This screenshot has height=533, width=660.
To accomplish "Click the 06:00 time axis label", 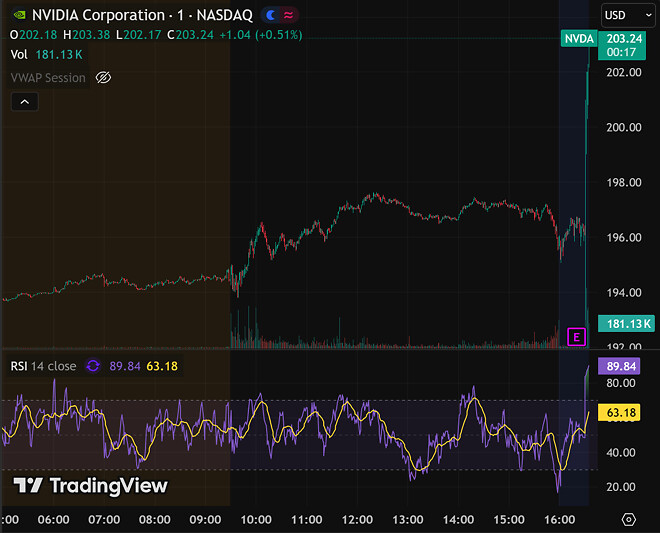I will click(53, 520).
